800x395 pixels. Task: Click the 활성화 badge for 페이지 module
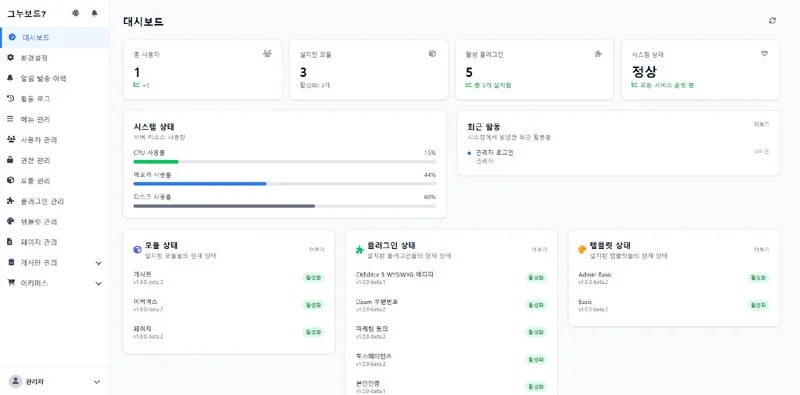pyautogui.click(x=314, y=332)
